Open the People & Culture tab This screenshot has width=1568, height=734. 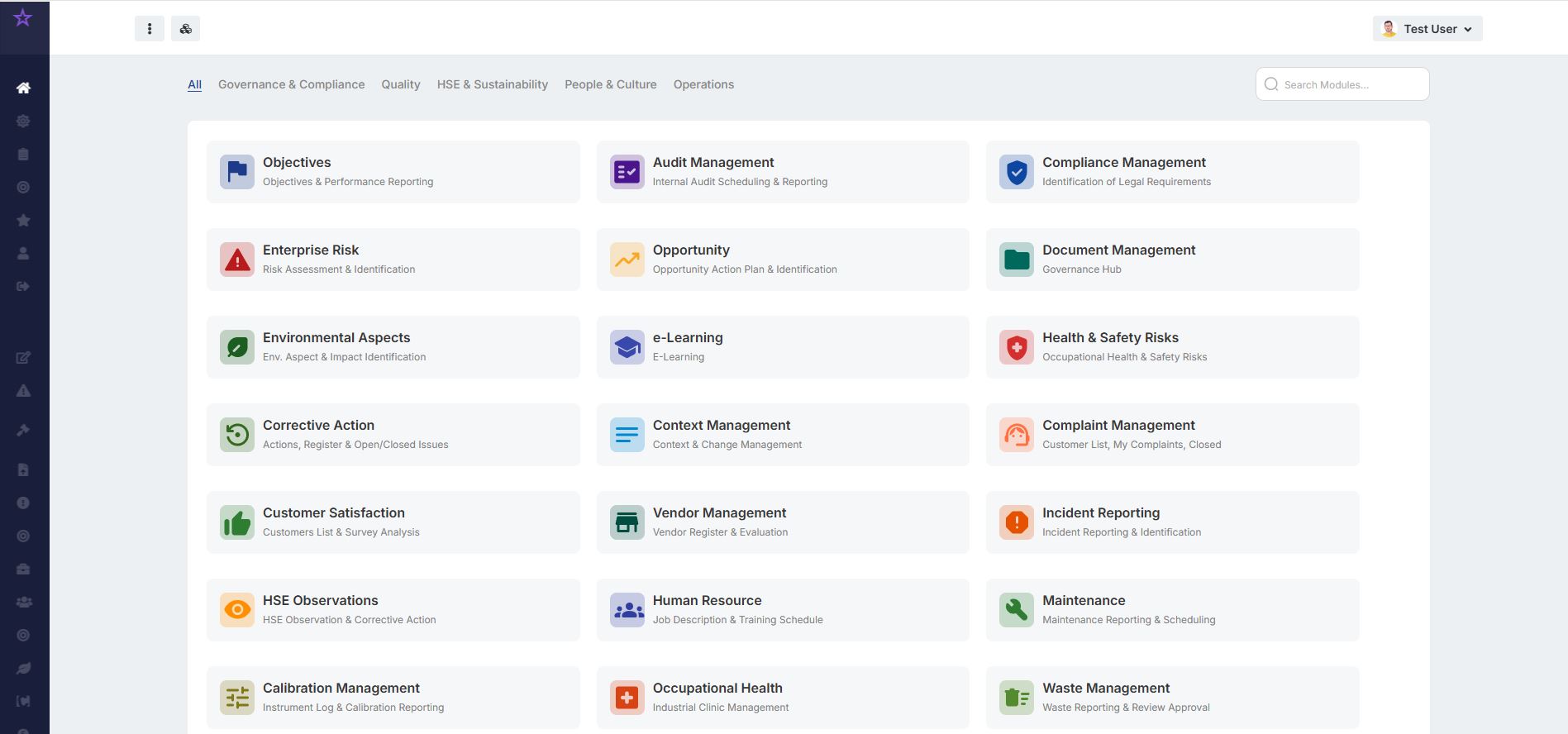point(610,84)
